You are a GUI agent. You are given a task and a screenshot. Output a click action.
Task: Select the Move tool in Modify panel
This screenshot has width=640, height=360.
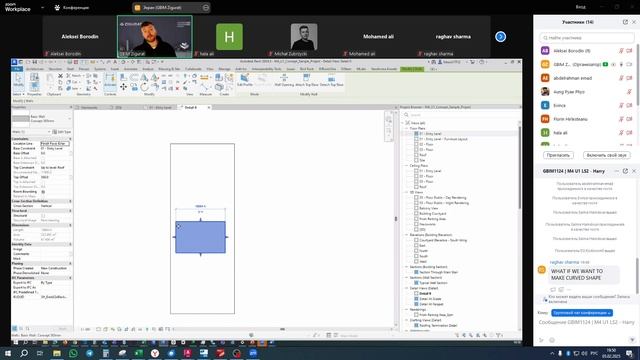(123, 87)
